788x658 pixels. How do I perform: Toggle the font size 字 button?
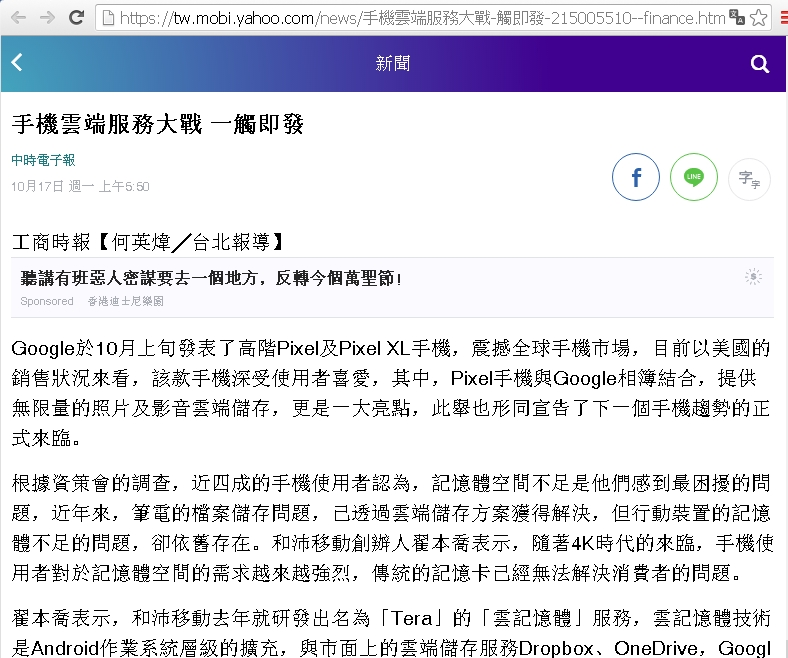pos(748,179)
